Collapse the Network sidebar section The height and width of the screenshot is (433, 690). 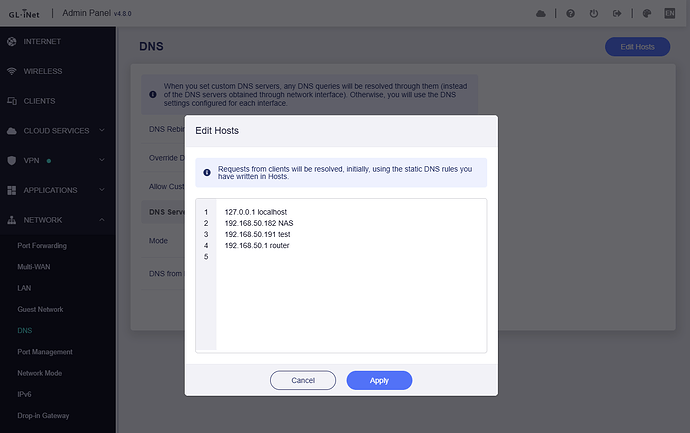point(102,219)
